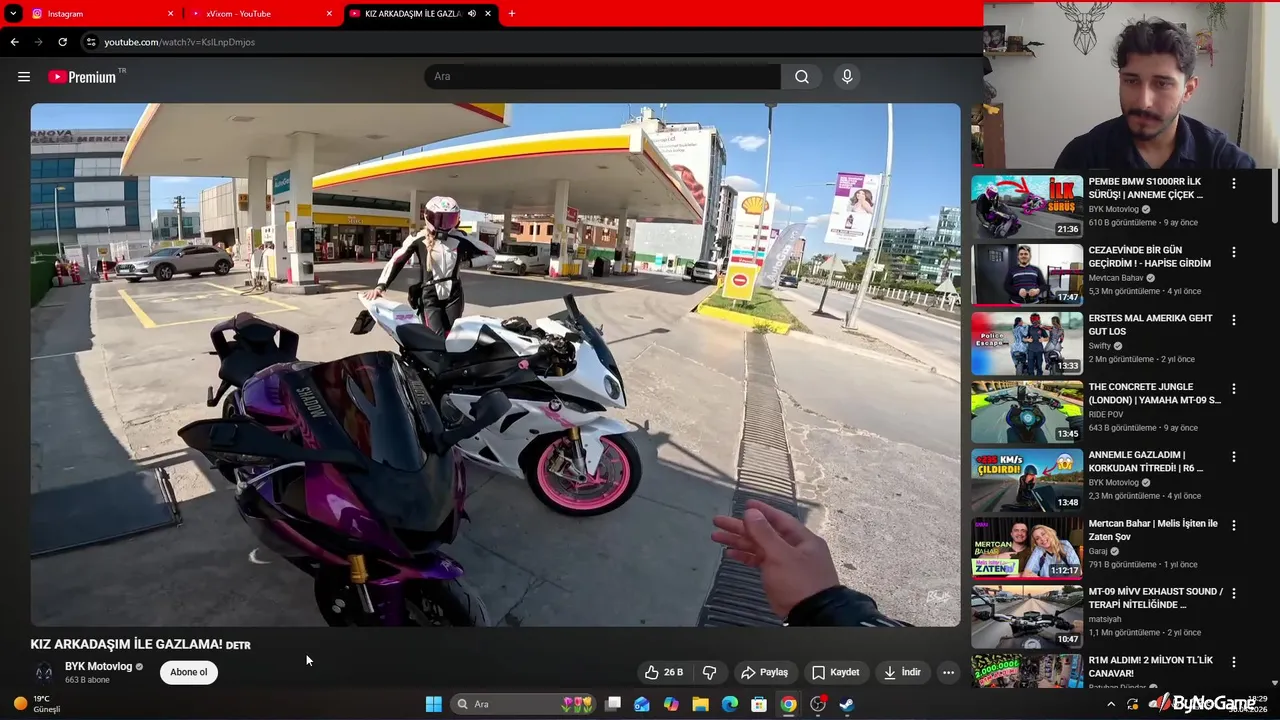Open Mertcan Bahar Melis İşiten thumbnail
The width and height of the screenshot is (1280, 720).
click(x=1027, y=548)
